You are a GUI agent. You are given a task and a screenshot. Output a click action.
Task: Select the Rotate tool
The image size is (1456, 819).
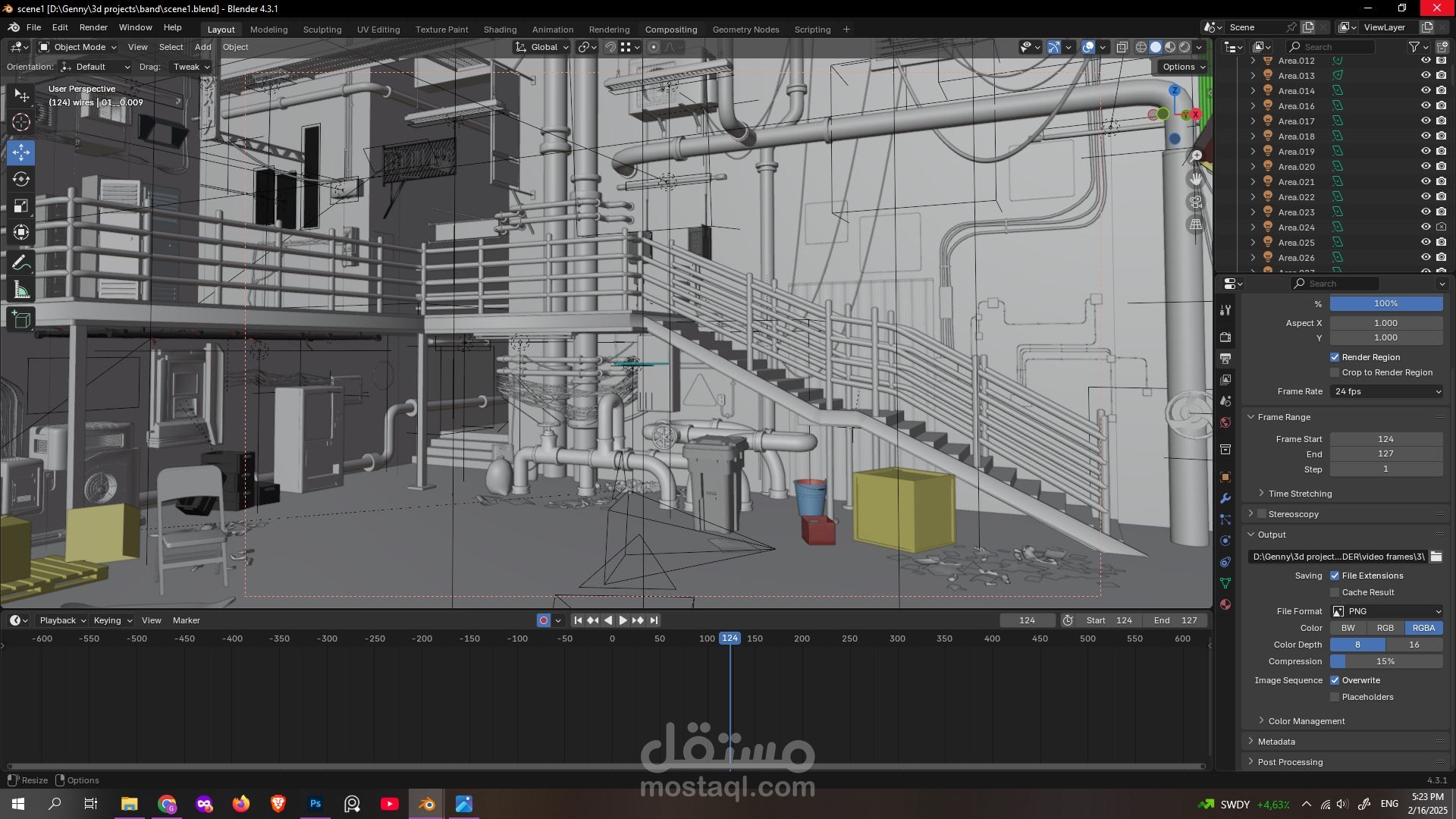pos(21,180)
